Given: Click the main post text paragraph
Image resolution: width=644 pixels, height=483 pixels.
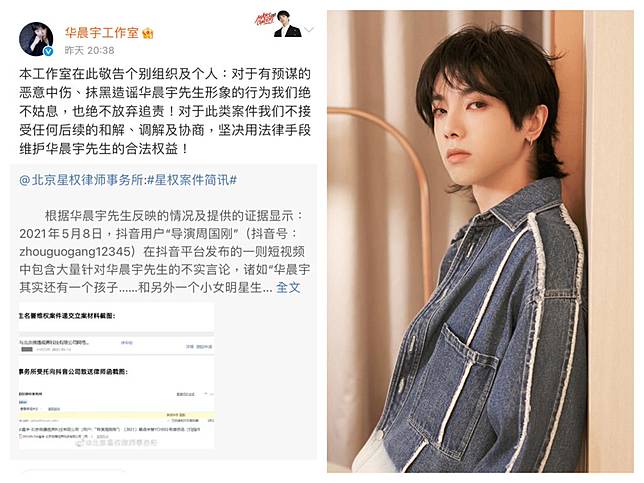Looking at the screenshot, I should click(x=165, y=111).
